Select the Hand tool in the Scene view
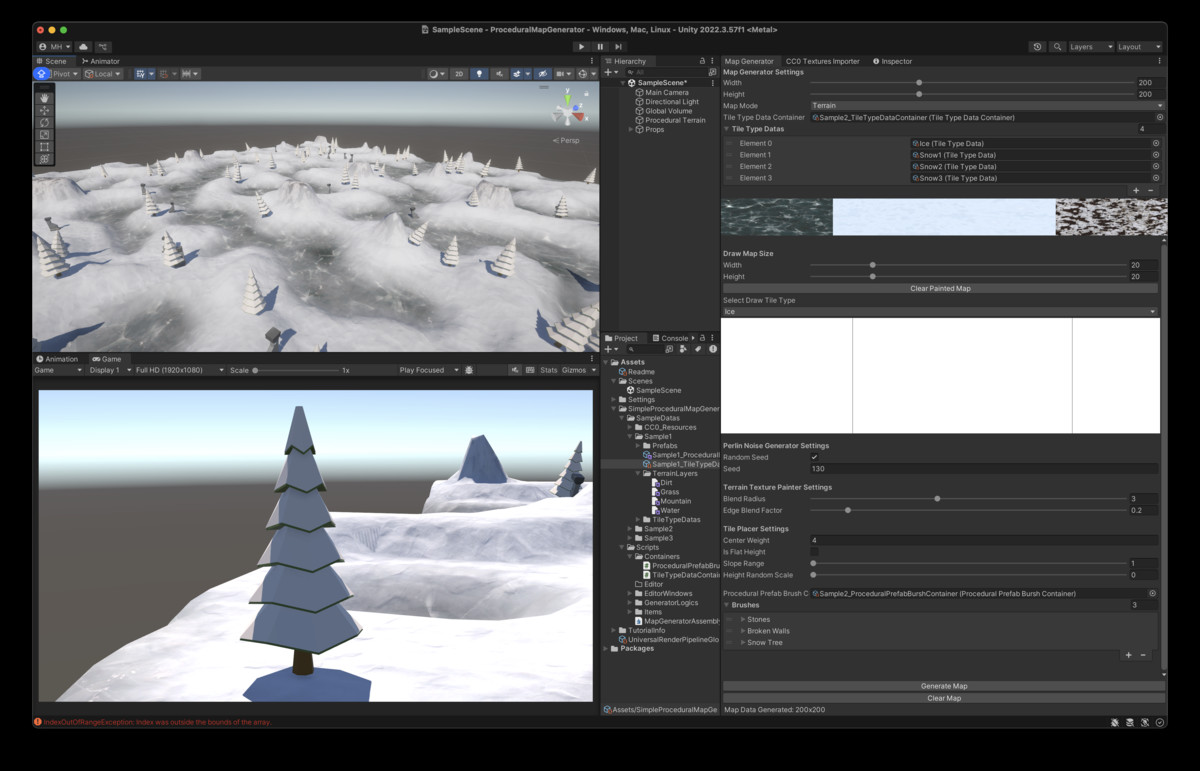 [x=45, y=98]
